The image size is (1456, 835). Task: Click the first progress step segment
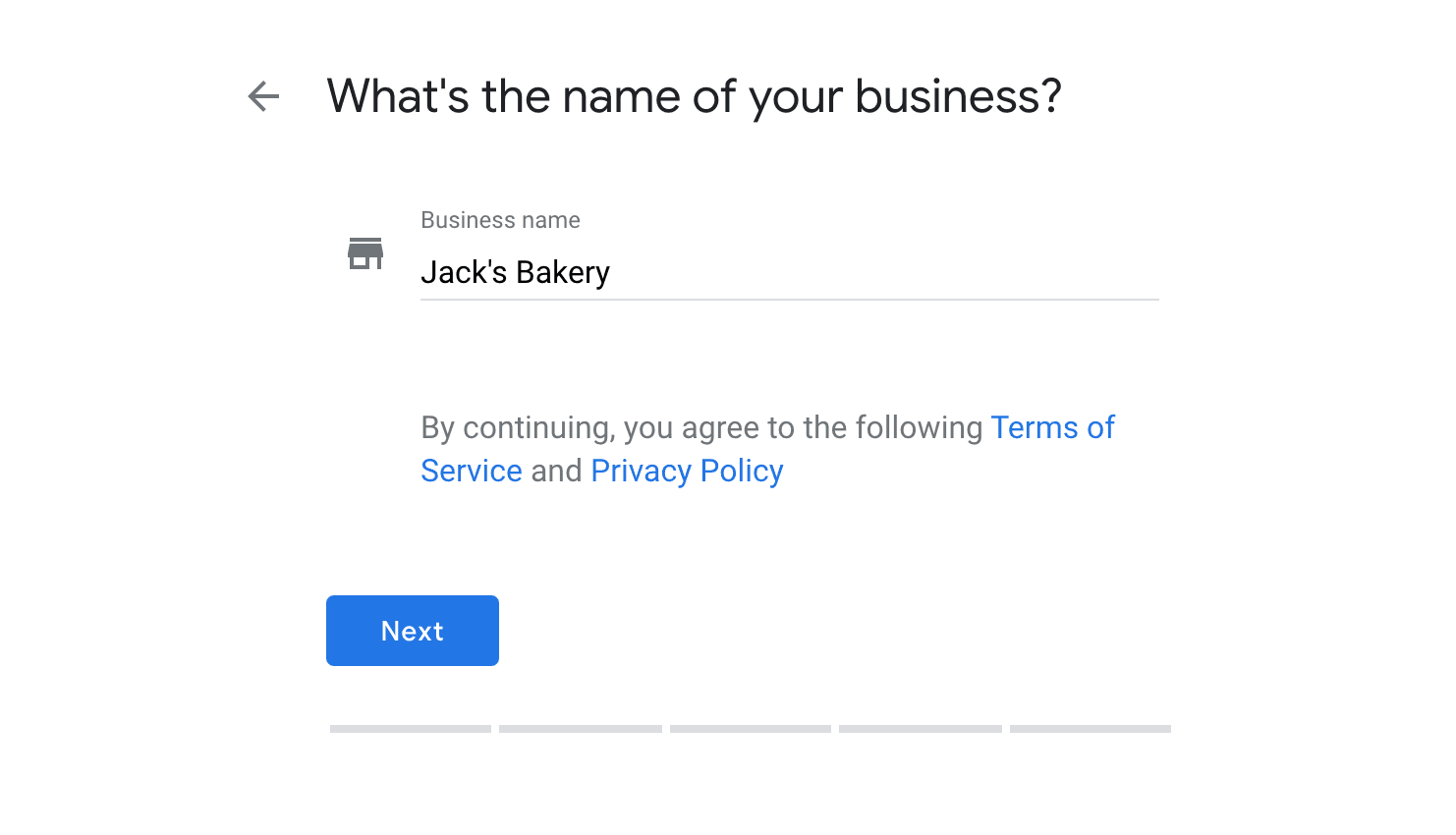pyautogui.click(x=411, y=729)
